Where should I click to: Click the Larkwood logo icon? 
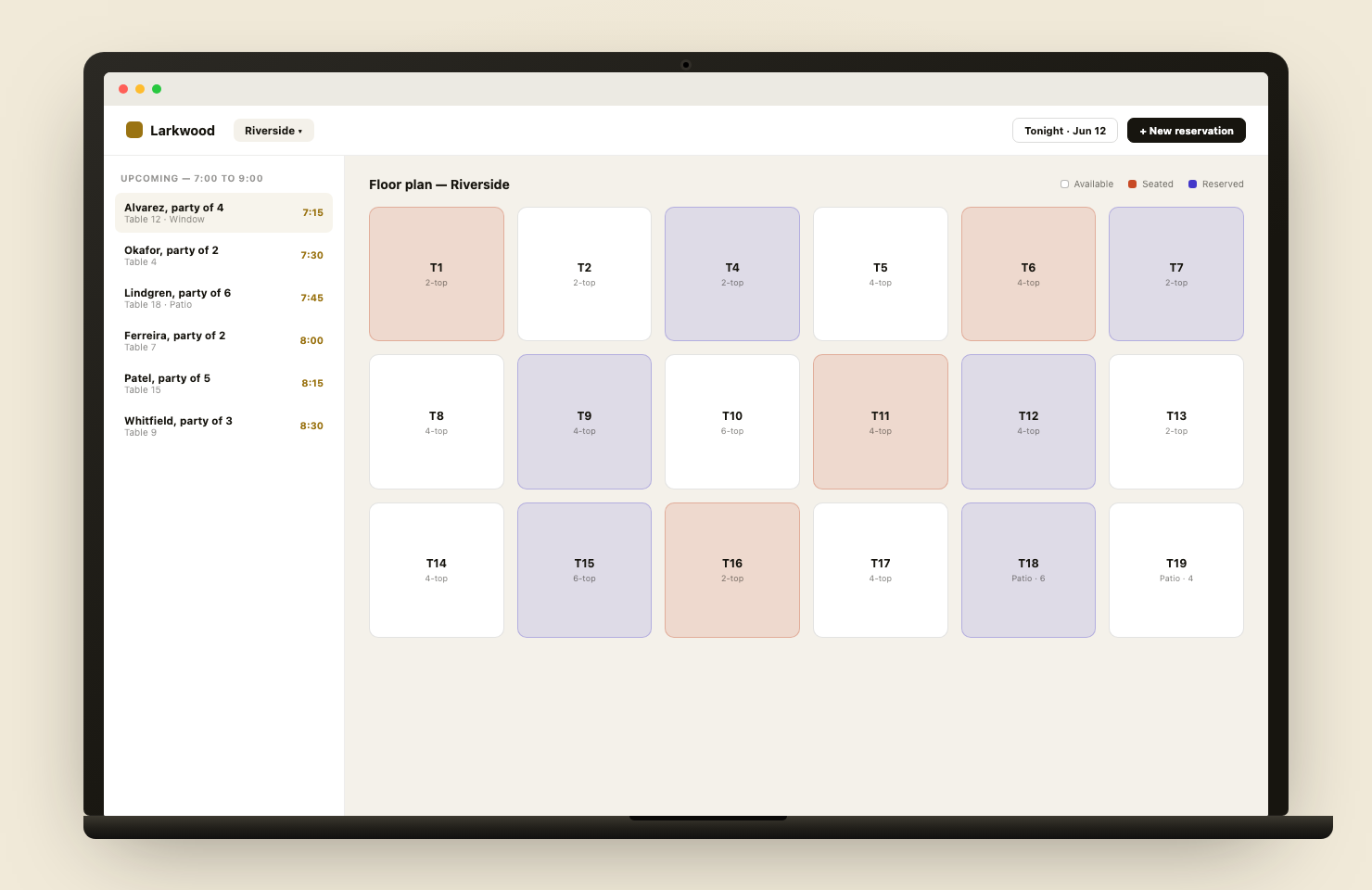click(x=134, y=130)
